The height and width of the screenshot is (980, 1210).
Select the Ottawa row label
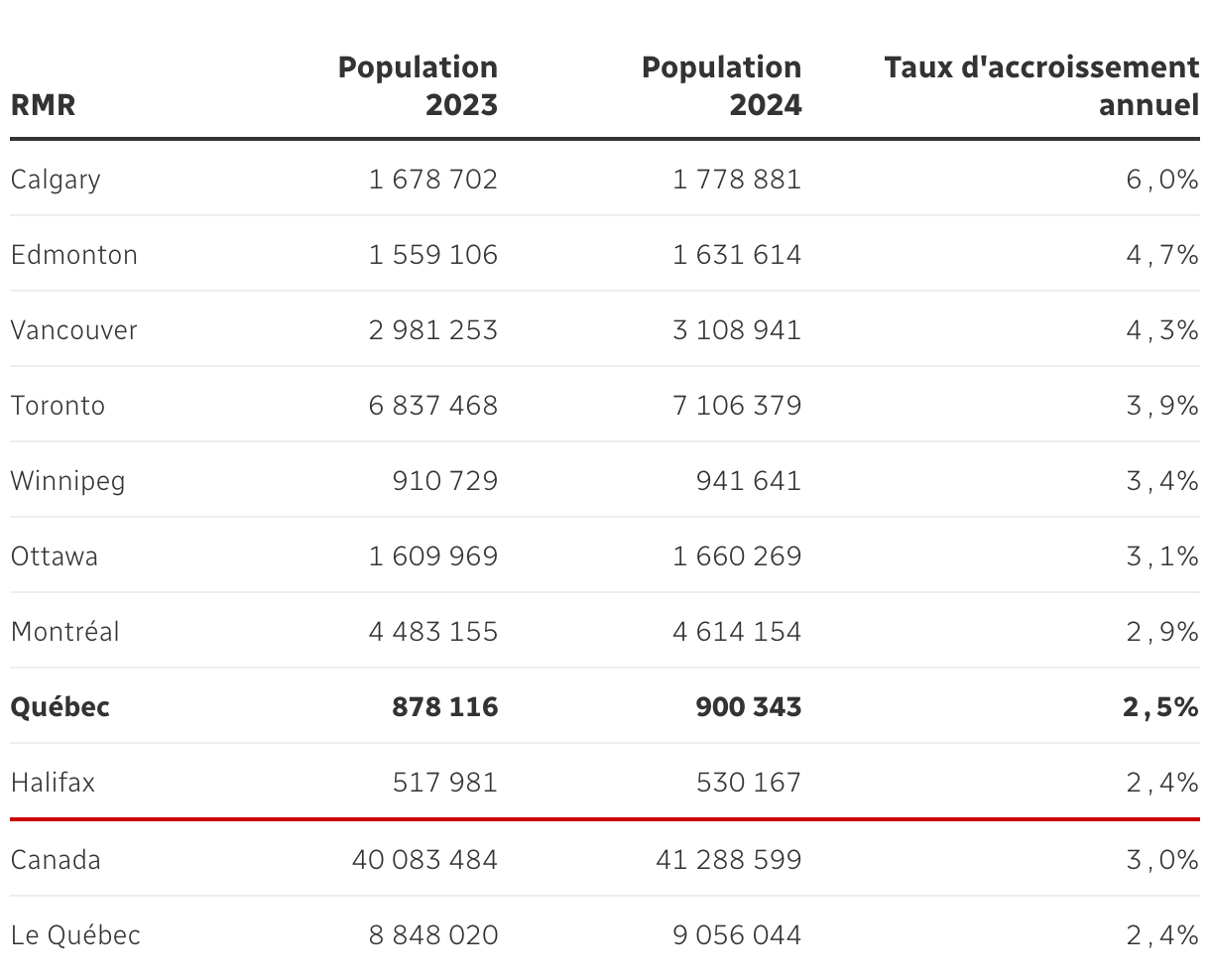coord(55,556)
